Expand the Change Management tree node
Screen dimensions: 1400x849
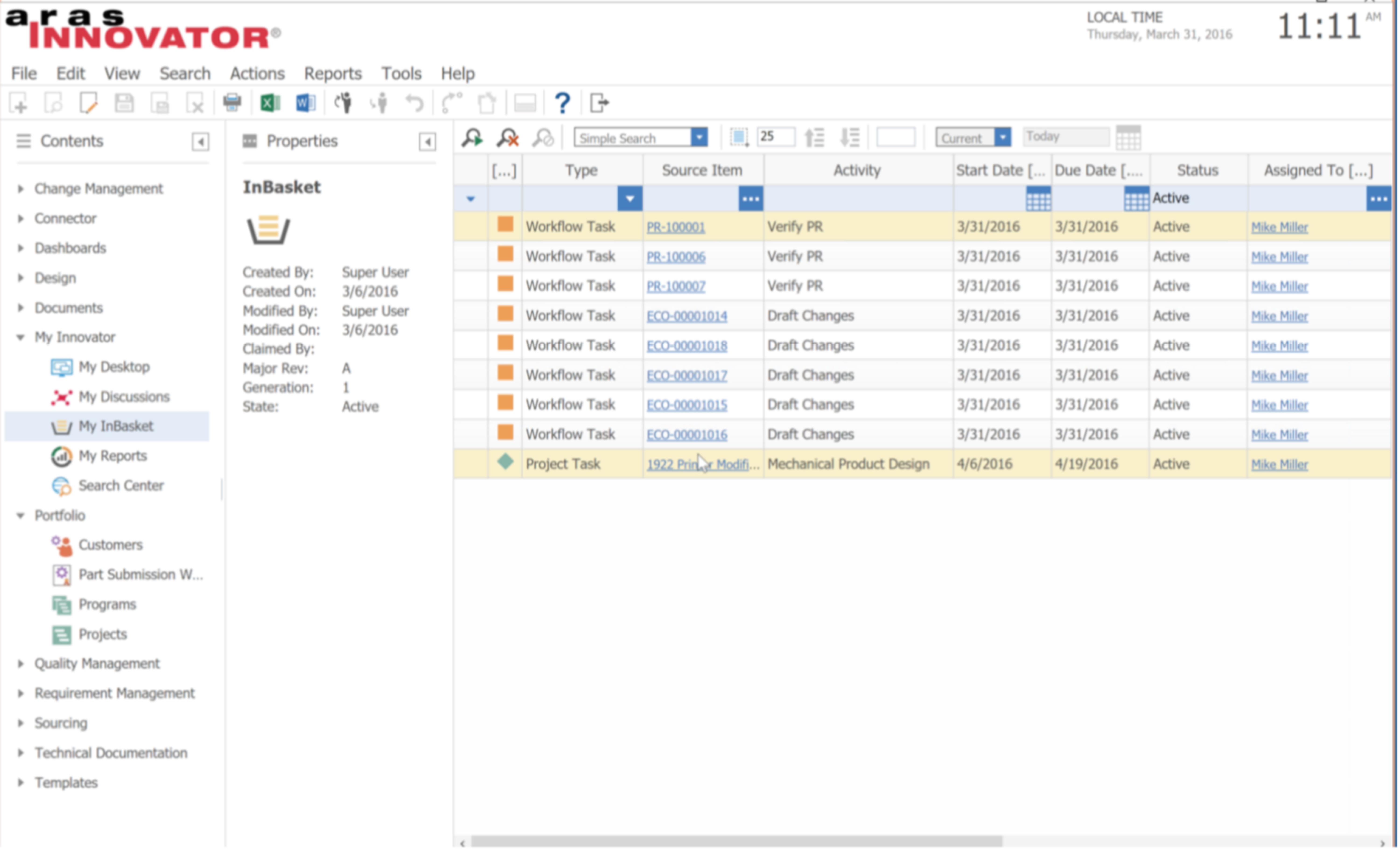pos(21,188)
